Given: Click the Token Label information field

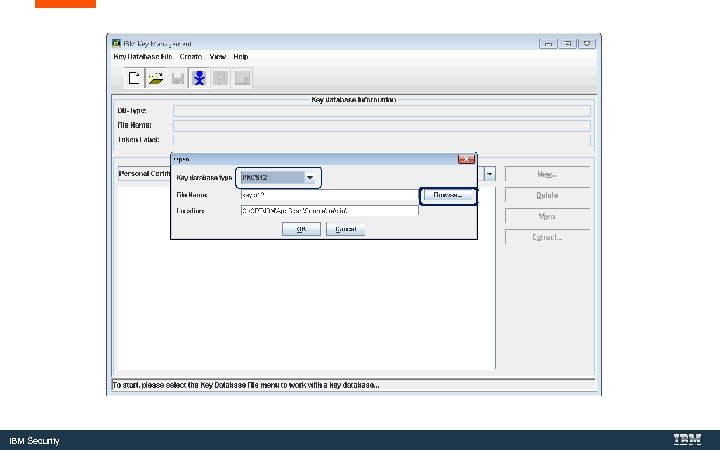Looking at the screenshot, I should click(382, 140).
